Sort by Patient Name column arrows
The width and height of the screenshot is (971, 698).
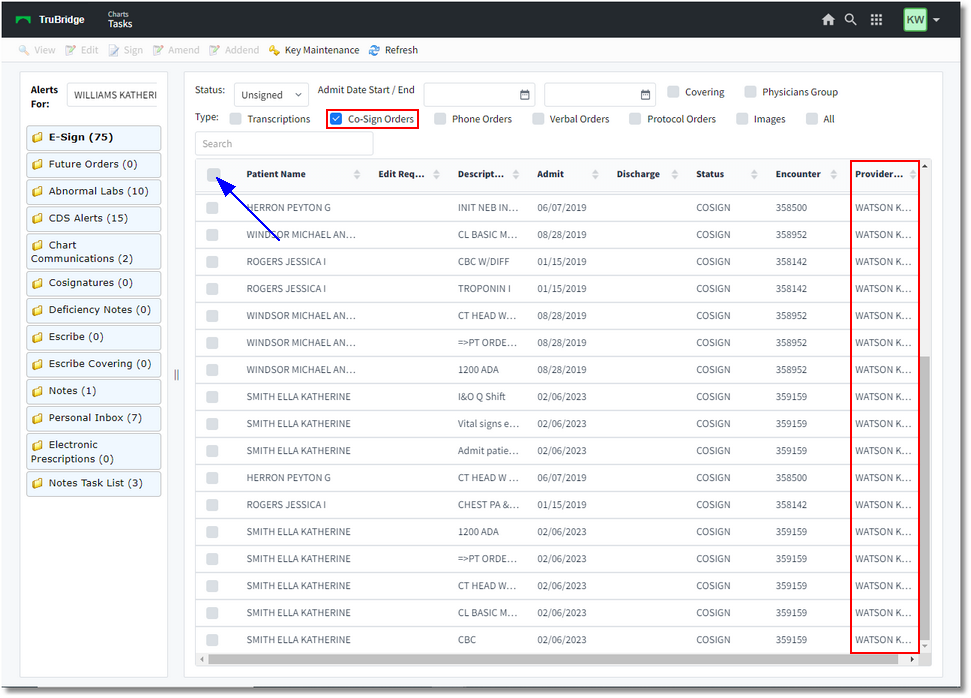coord(357,175)
